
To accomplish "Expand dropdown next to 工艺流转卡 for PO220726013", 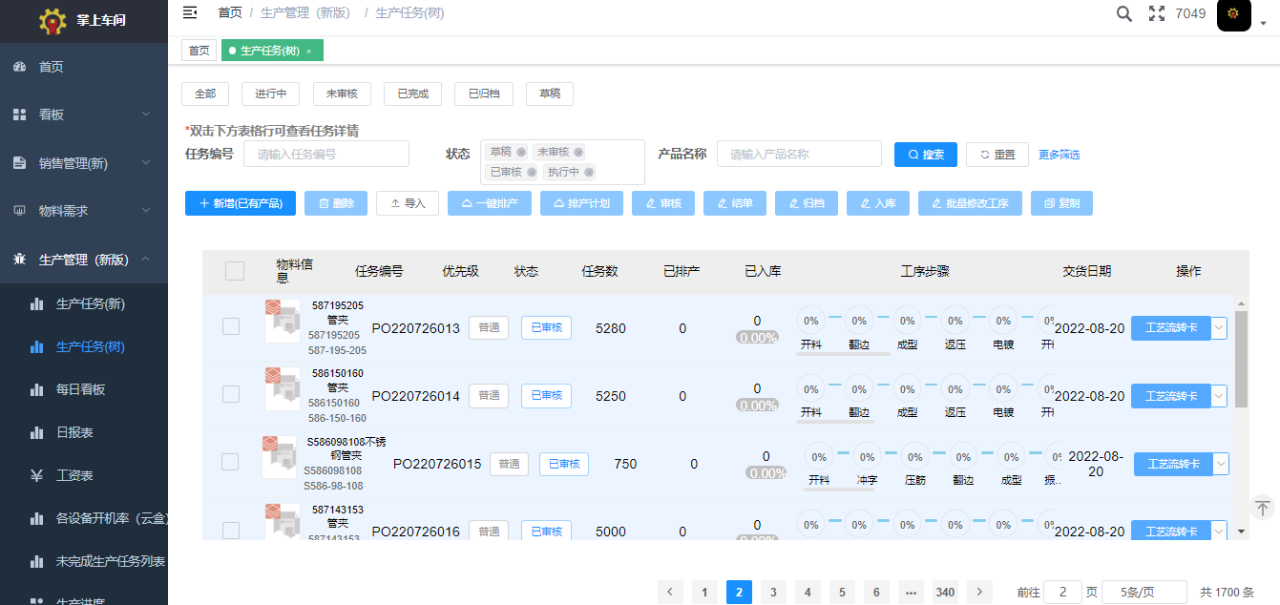I will (x=1219, y=328).
